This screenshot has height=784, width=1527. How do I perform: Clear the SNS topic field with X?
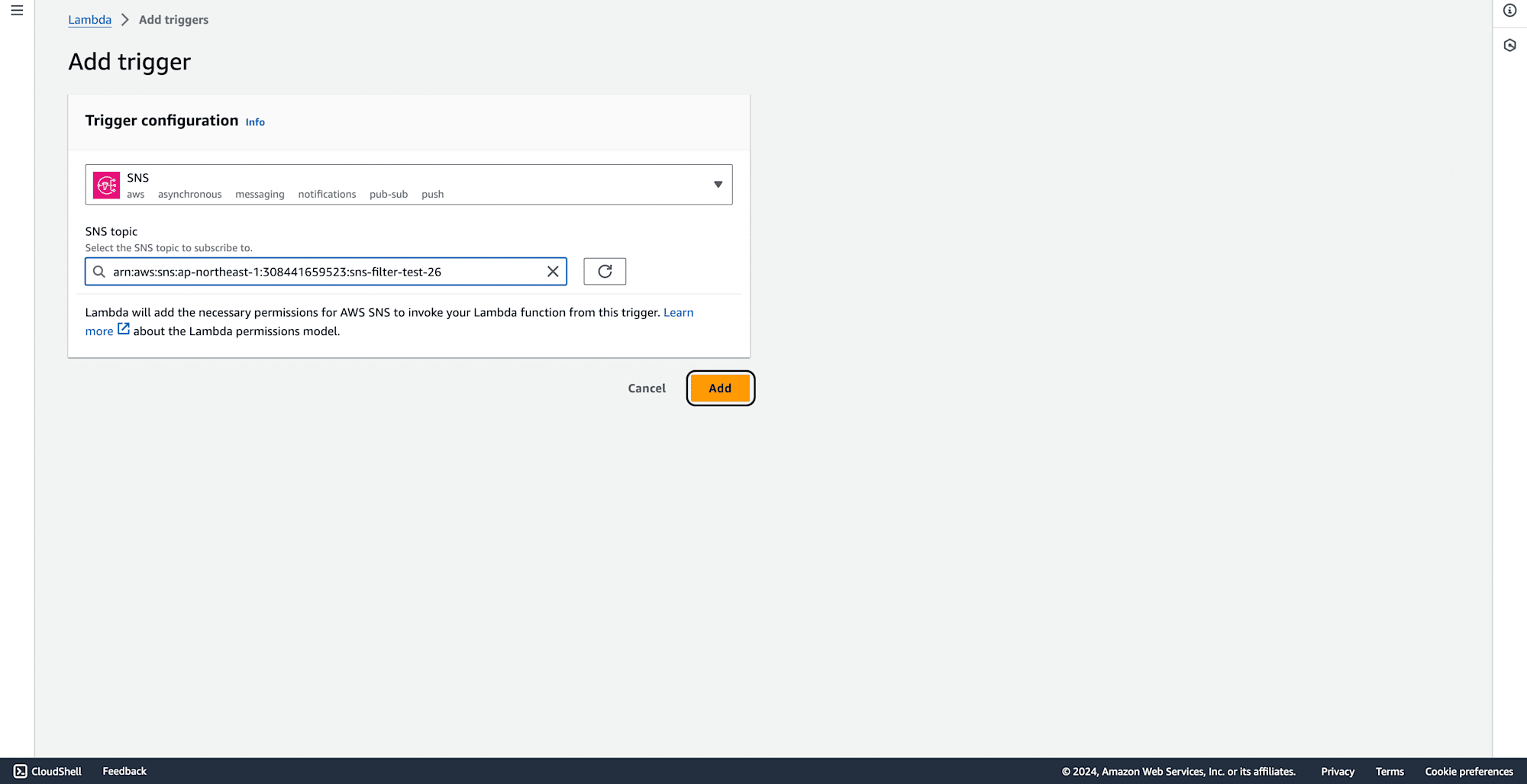[553, 272]
